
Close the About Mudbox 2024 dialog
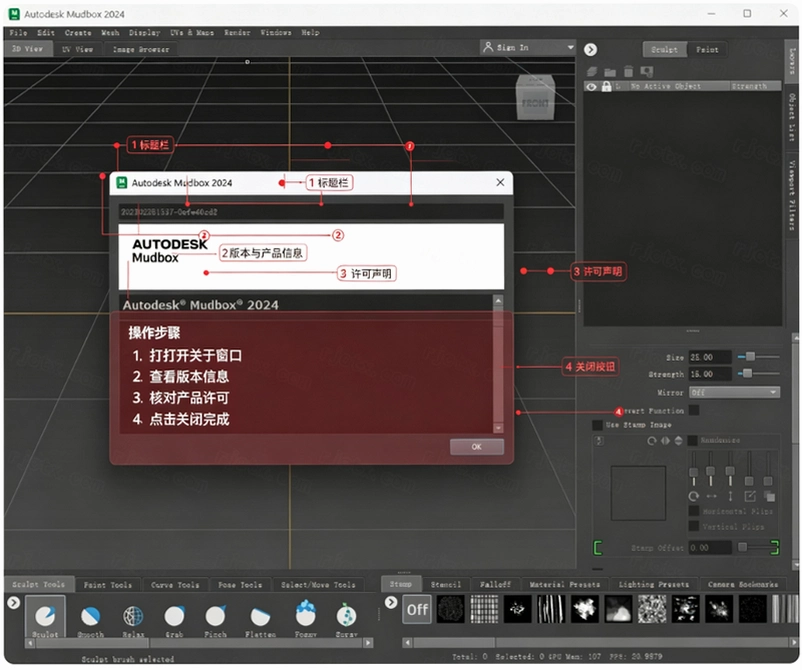(500, 183)
